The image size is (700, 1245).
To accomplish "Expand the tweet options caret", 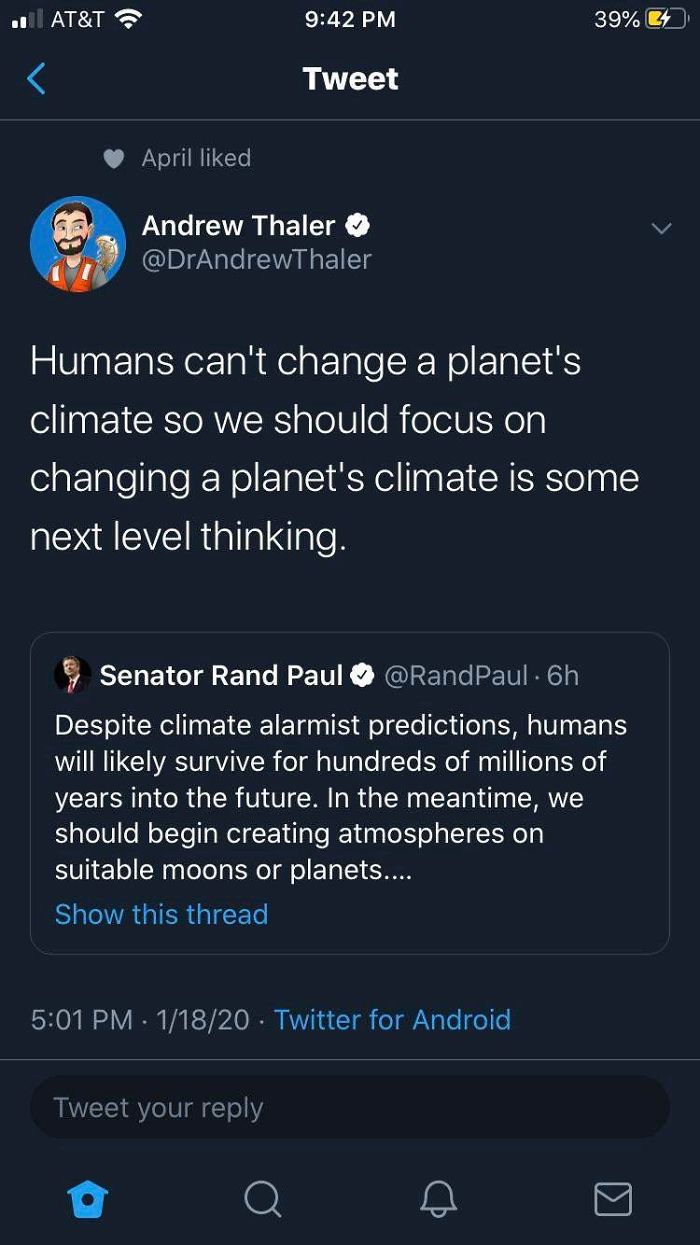I will tap(661, 228).
